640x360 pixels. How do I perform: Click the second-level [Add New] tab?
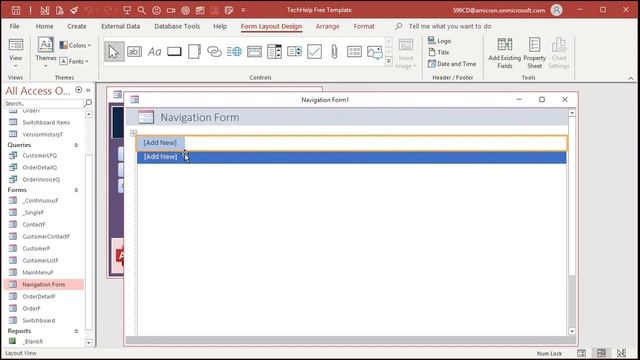click(x=160, y=157)
